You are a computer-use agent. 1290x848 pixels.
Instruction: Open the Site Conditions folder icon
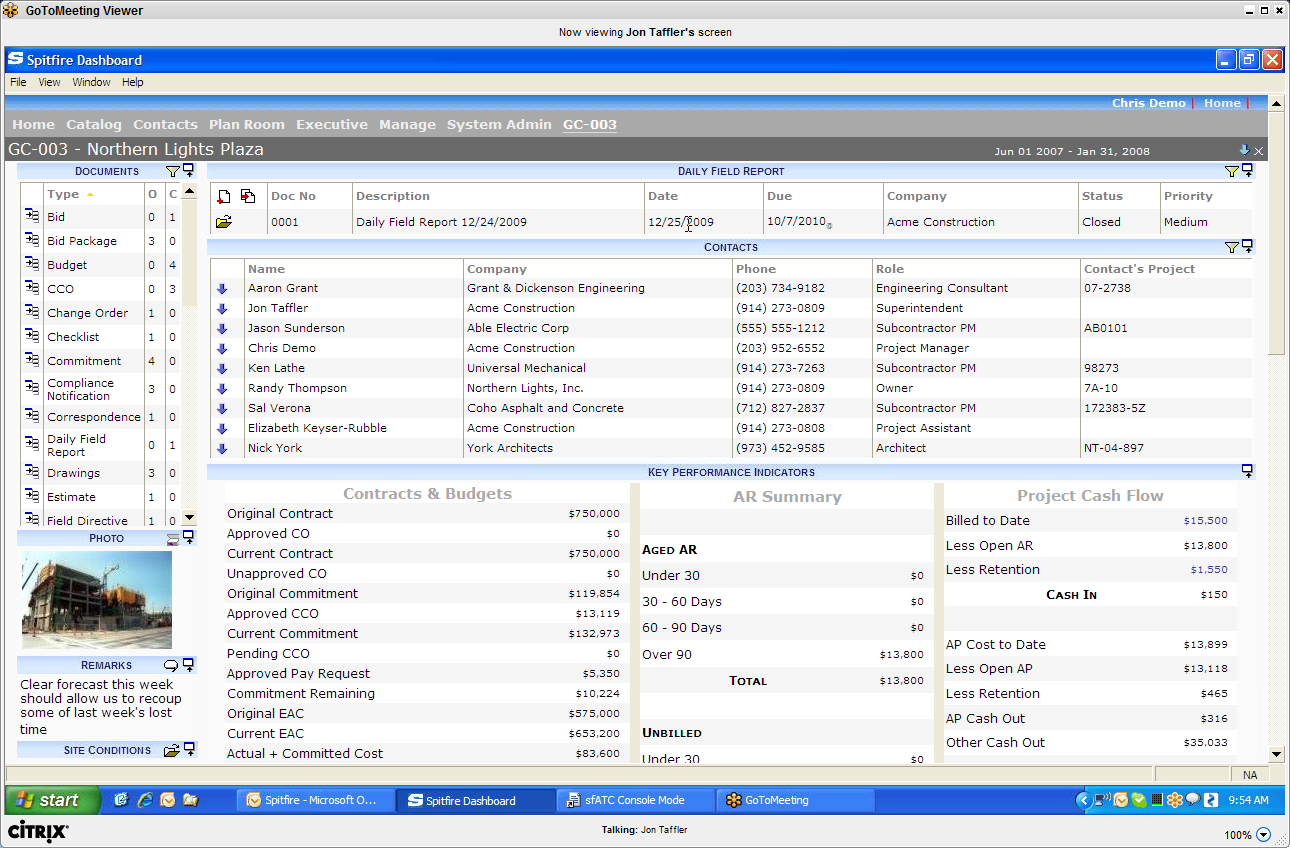172,750
